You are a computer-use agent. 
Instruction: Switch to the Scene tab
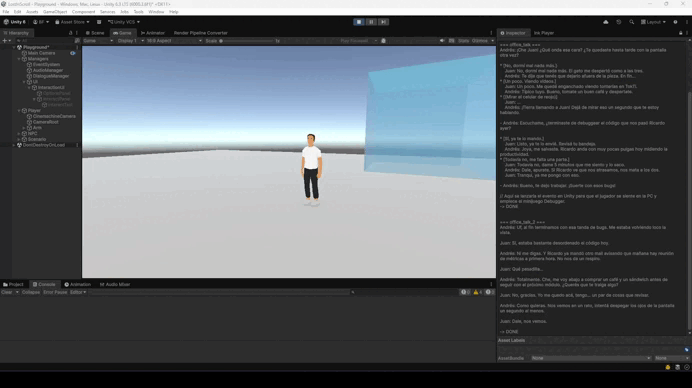click(x=95, y=33)
